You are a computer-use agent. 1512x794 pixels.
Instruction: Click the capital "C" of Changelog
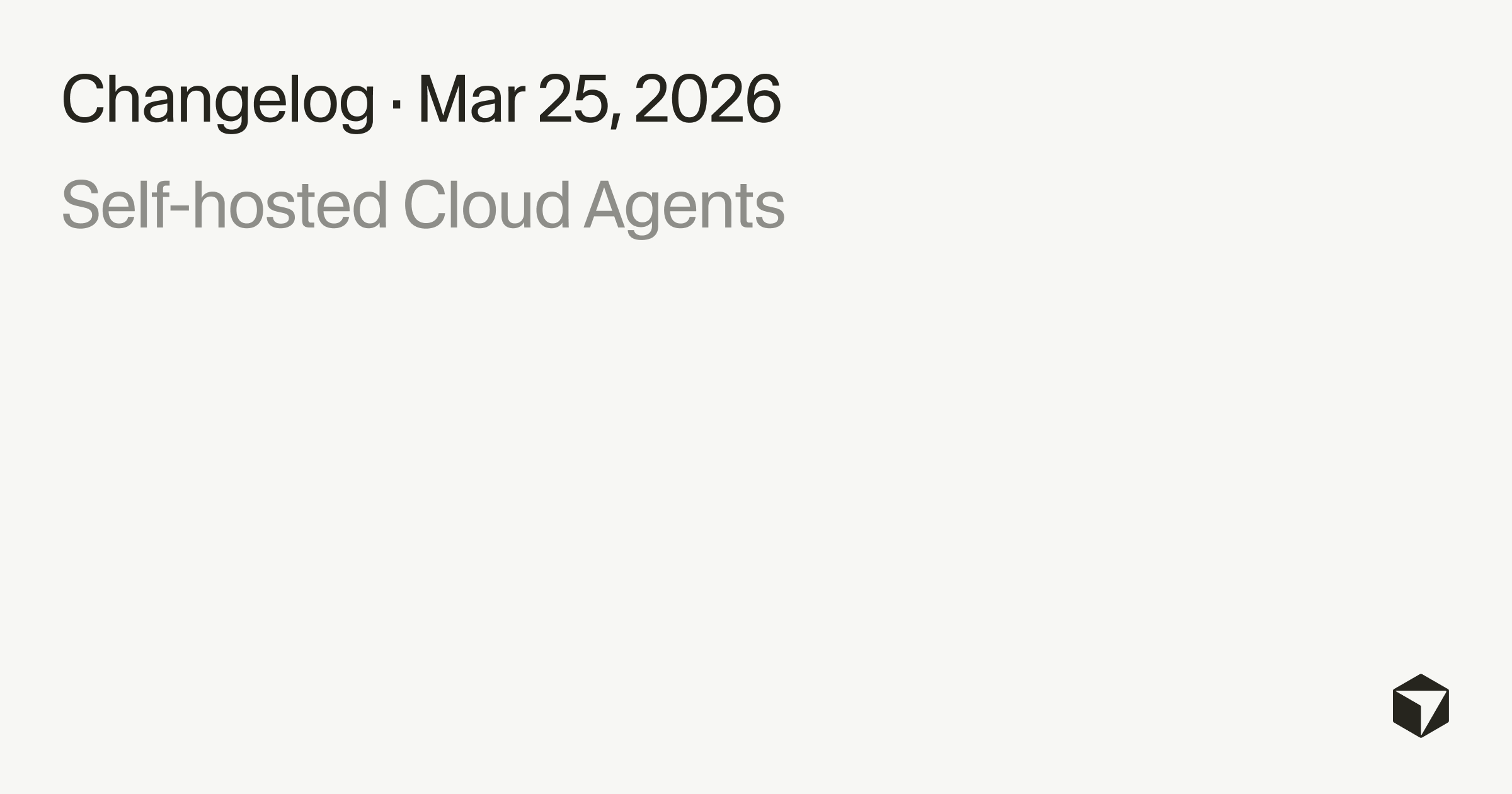(x=83, y=100)
